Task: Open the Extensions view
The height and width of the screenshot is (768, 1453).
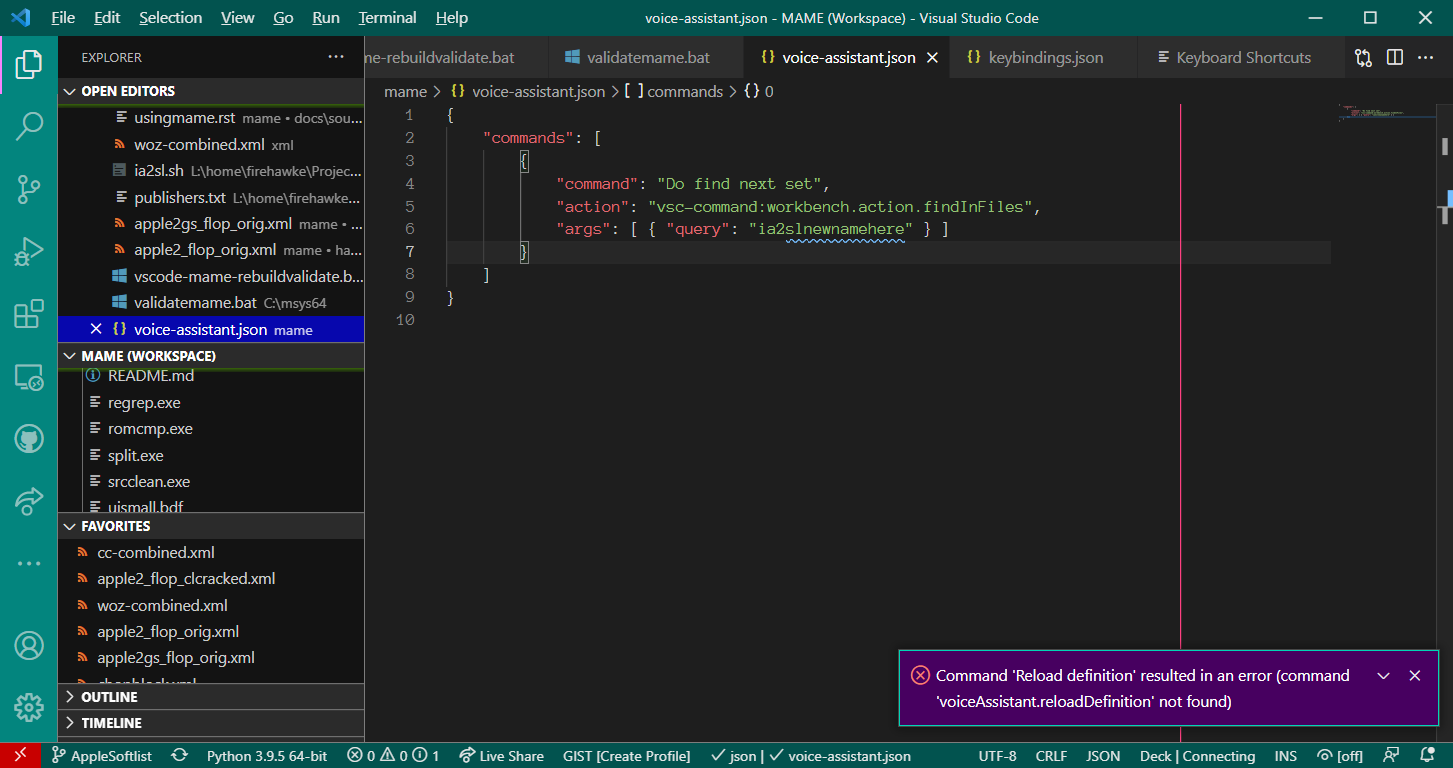Action: 29,314
